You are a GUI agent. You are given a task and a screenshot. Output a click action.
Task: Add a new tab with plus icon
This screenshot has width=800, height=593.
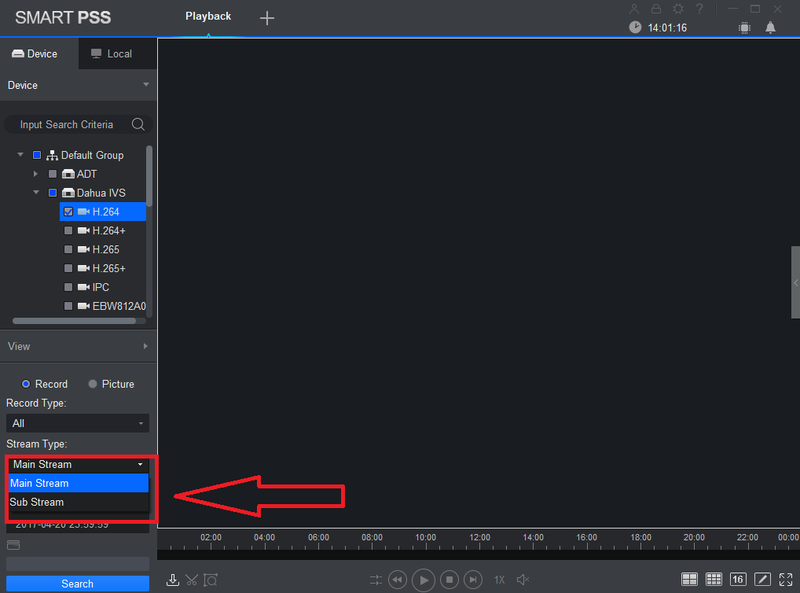click(x=267, y=18)
